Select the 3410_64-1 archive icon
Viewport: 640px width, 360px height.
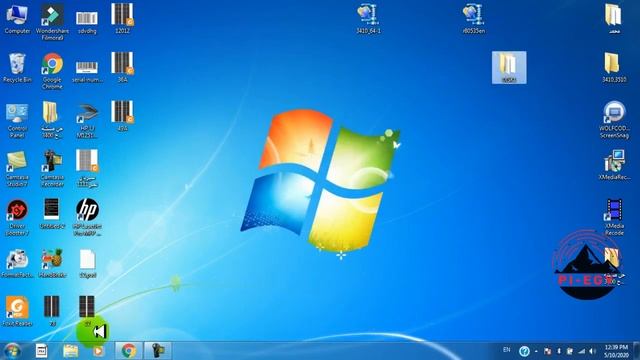368,19
